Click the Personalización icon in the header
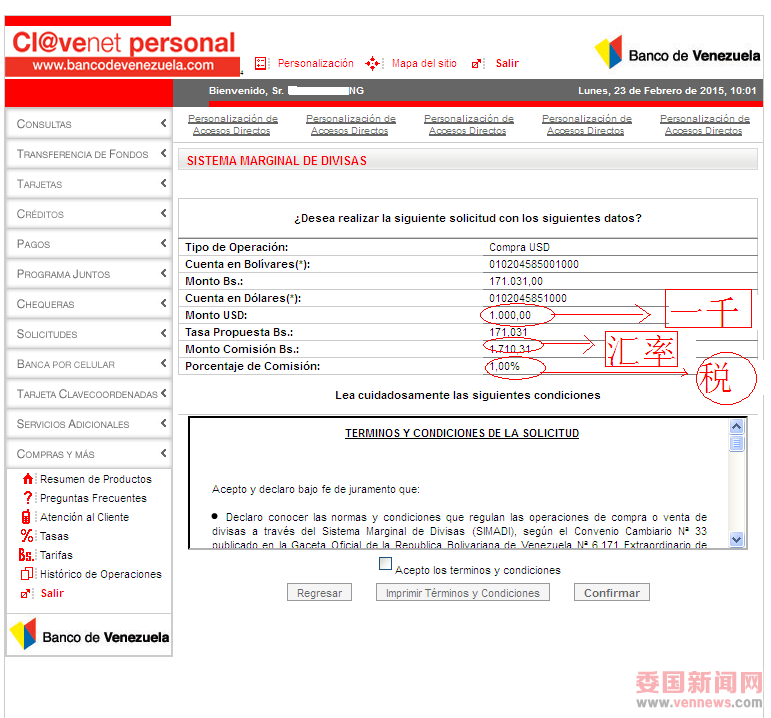 coord(261,63)
